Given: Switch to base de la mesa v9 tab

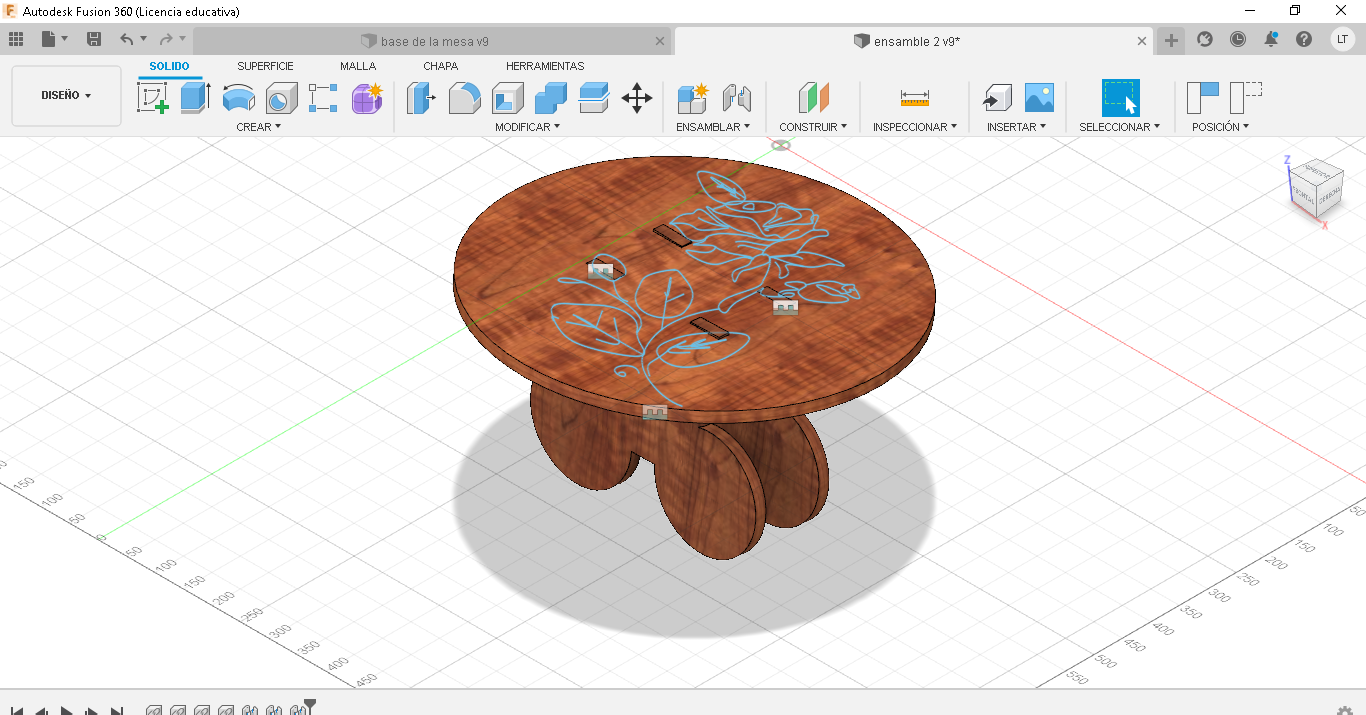Looking at the screenshot, I should click(x=425, y=41).
